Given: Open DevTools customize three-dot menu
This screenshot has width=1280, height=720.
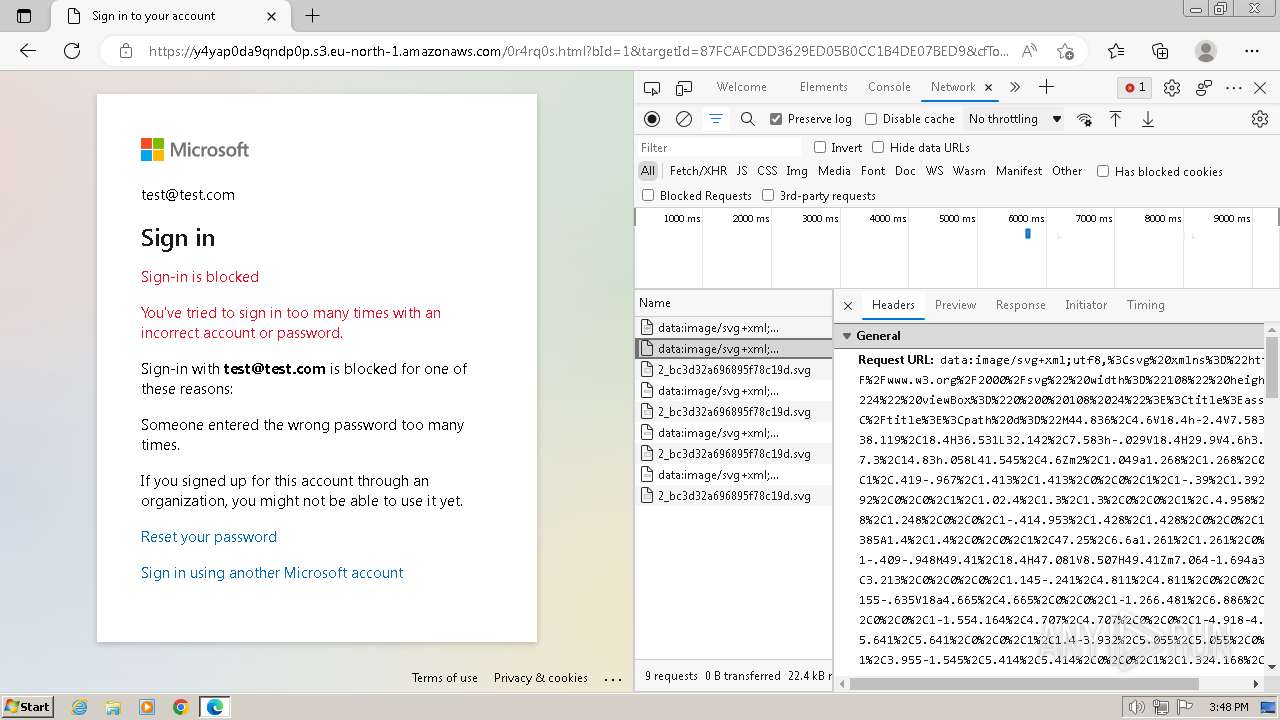Looking at the screenshot, I should (1234, 87).
